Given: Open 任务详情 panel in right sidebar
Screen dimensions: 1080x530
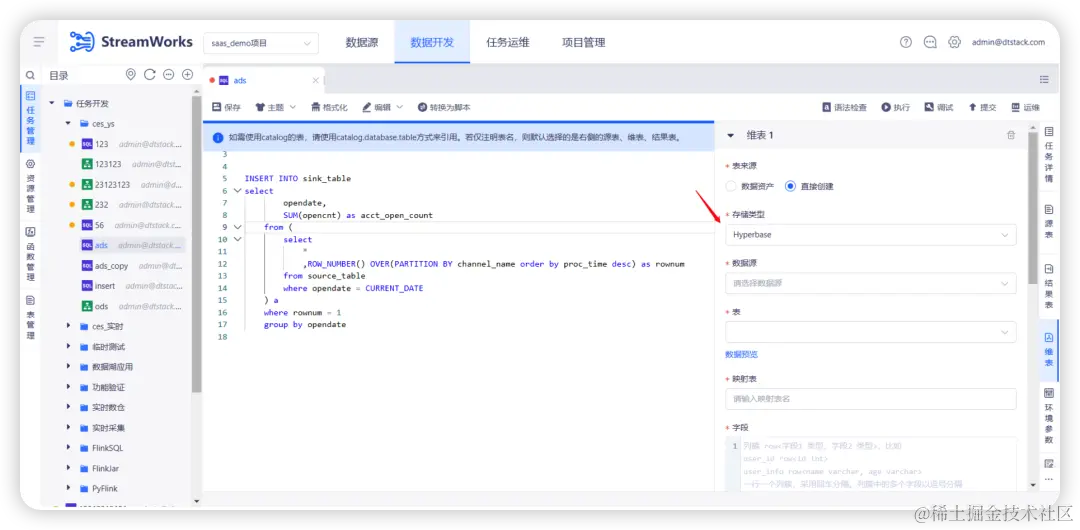Looking at the screenshot, I should click(1049, 154).
